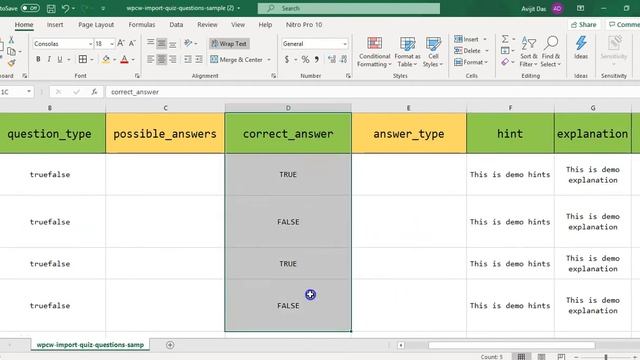The image size is (640, 360).
Task: Click the Align Left icon
Action: tap(151, 60)
